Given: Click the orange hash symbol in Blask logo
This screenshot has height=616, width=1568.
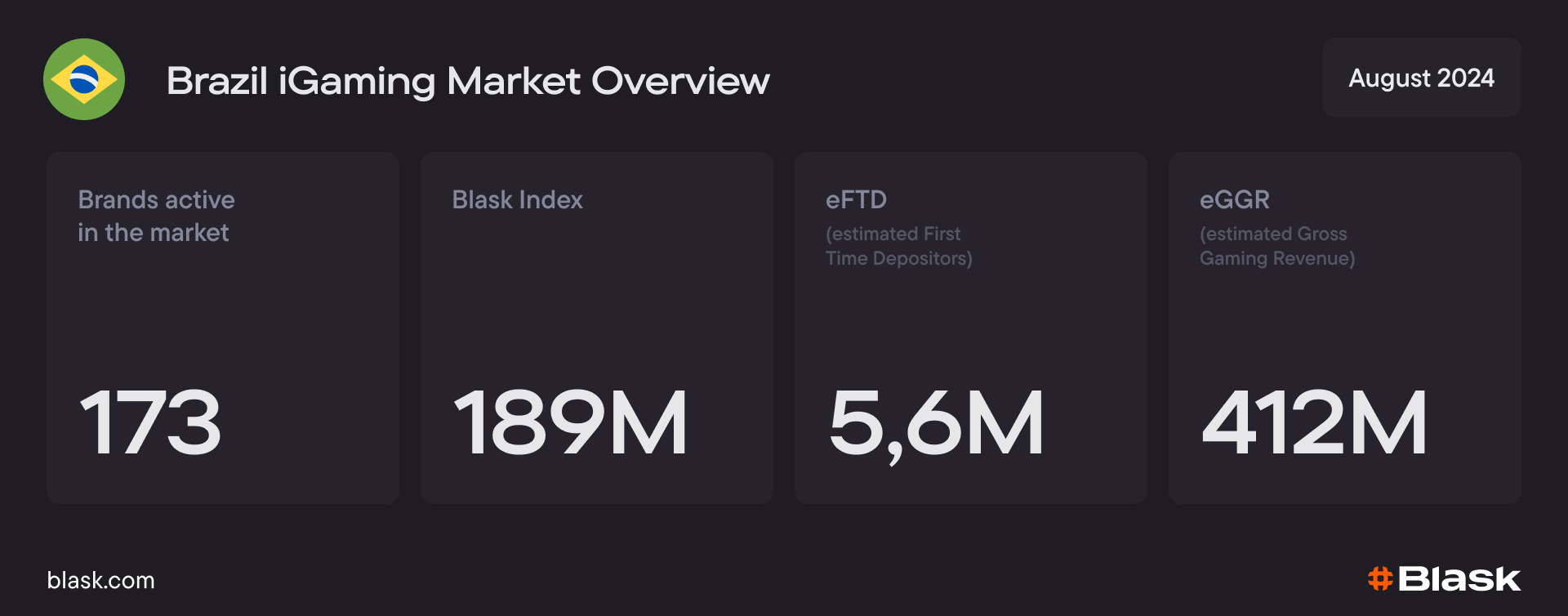Looking at the screenshot, I should point(1379,578).
